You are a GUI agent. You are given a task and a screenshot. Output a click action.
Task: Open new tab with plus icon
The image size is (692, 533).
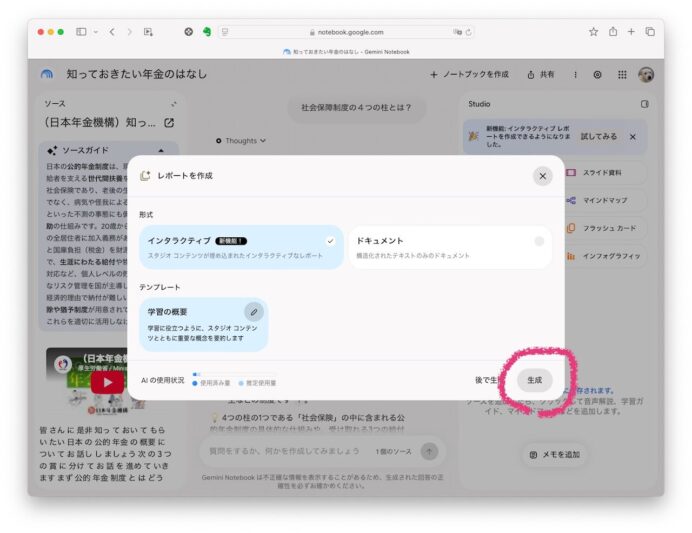coord(631,31)
